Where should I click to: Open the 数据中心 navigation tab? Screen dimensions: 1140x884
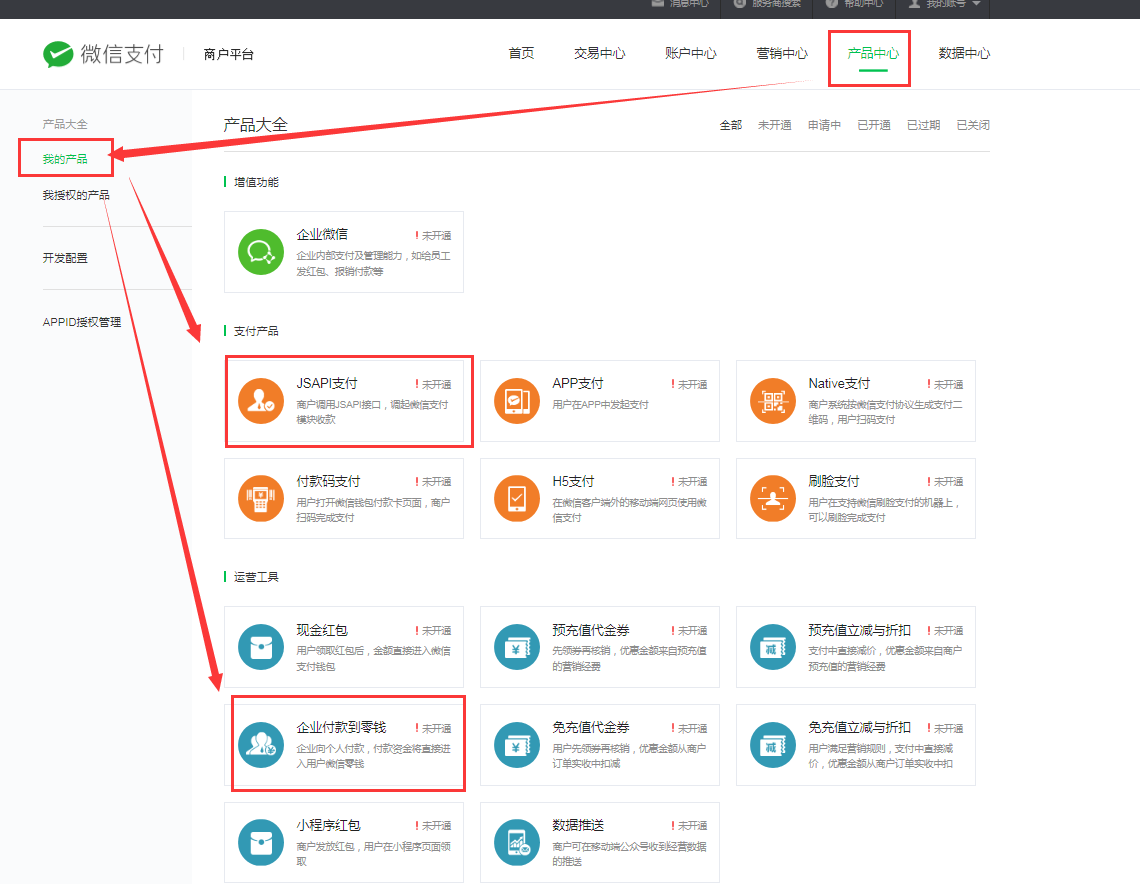pyautogui.click(x=964, y=53)
